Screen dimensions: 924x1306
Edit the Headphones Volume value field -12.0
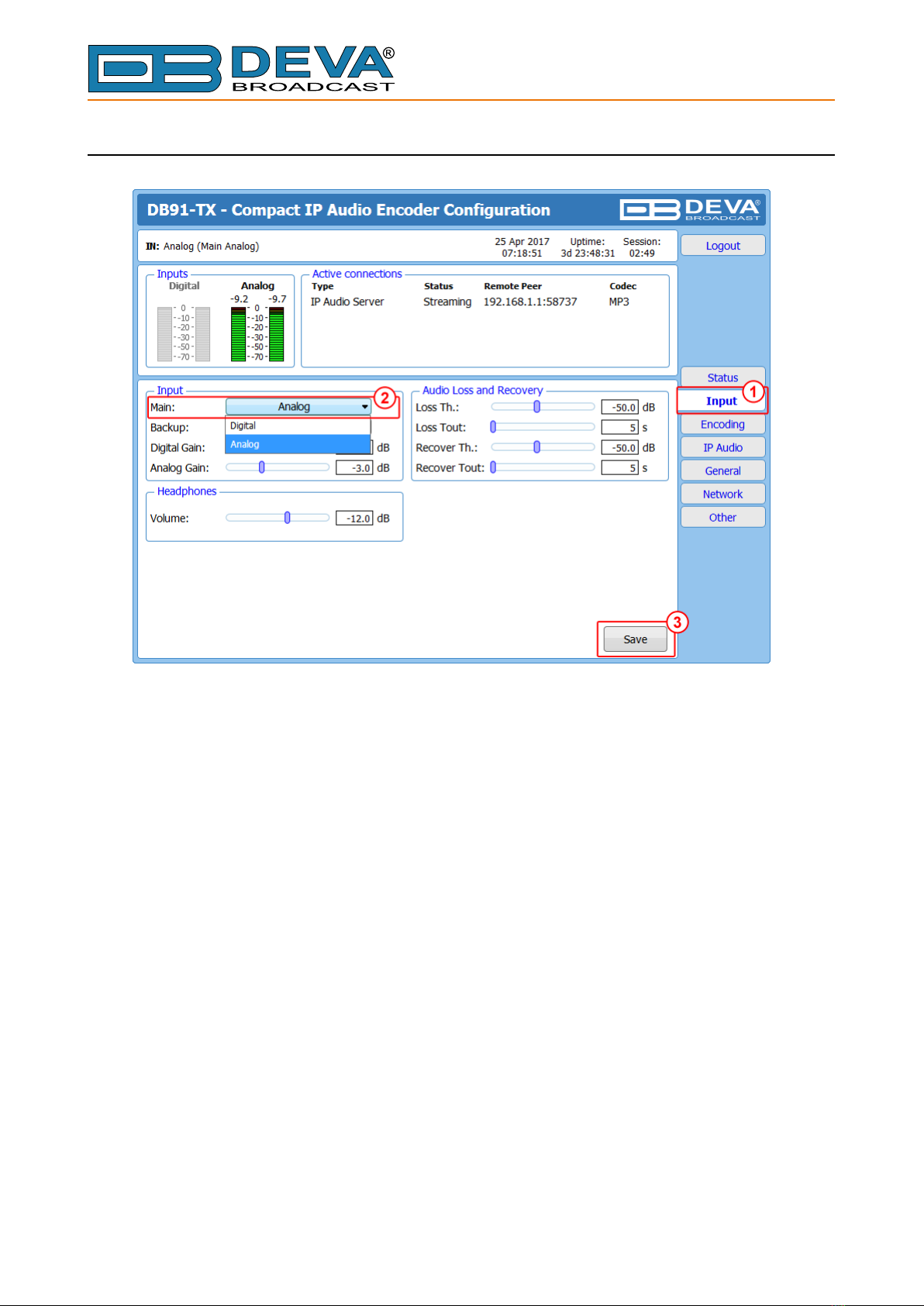point(354,519)
